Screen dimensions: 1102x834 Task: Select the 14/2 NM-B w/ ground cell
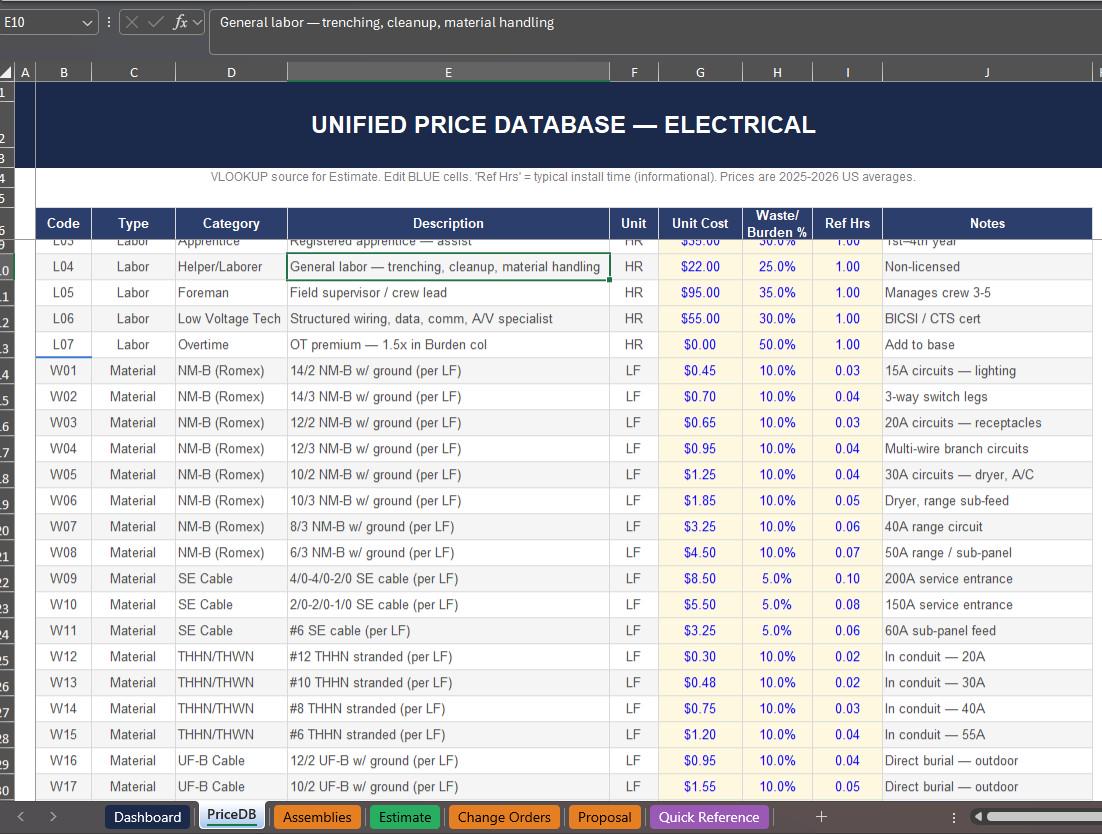click(x=448, y=370)
